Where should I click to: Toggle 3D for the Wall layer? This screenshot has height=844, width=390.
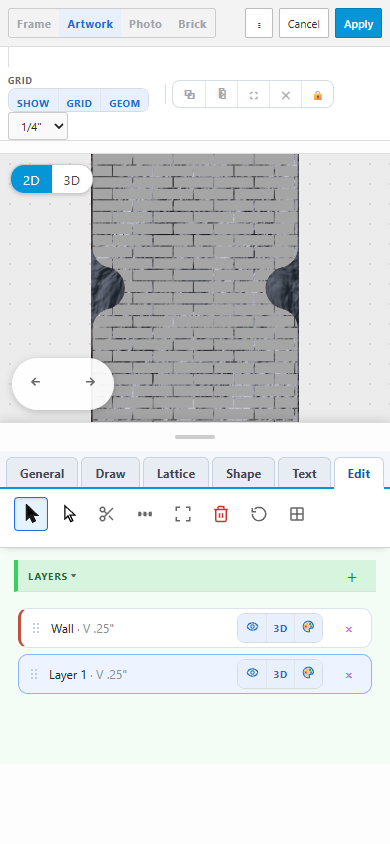point(280,628)
